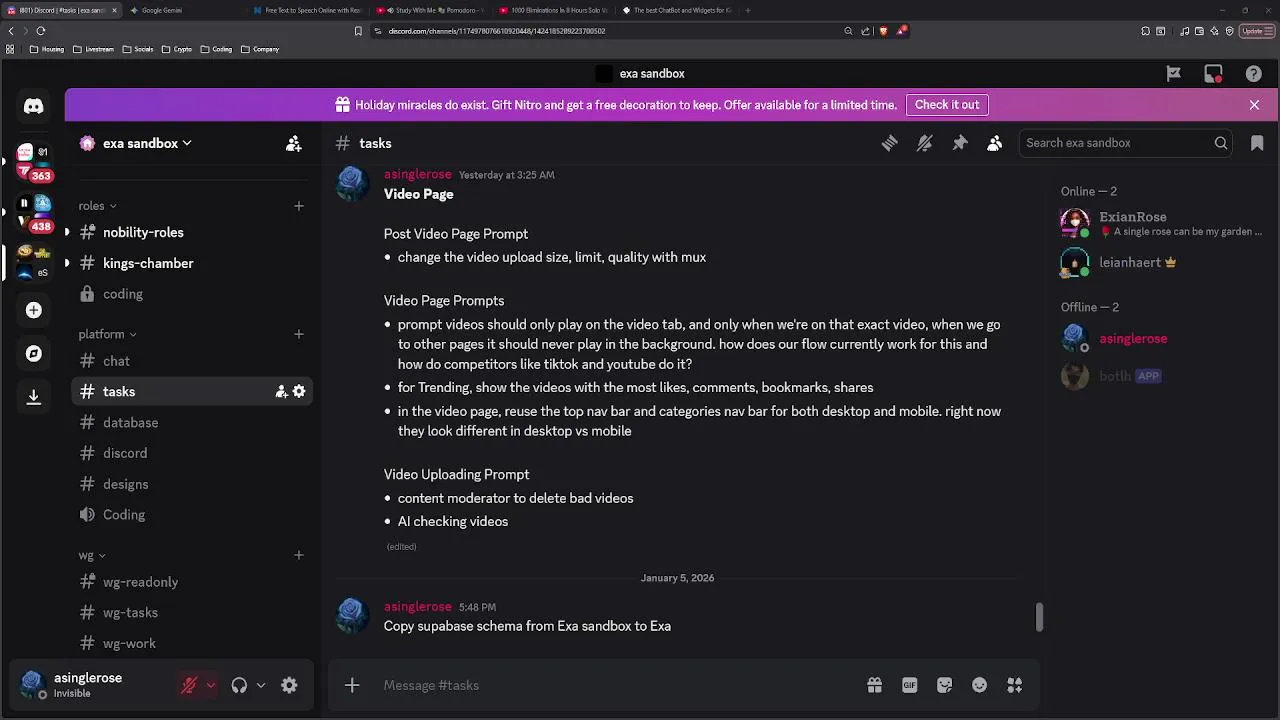Click the bookmark icon beside search
1280x720 pixels.
click(x=1257, y=143)
